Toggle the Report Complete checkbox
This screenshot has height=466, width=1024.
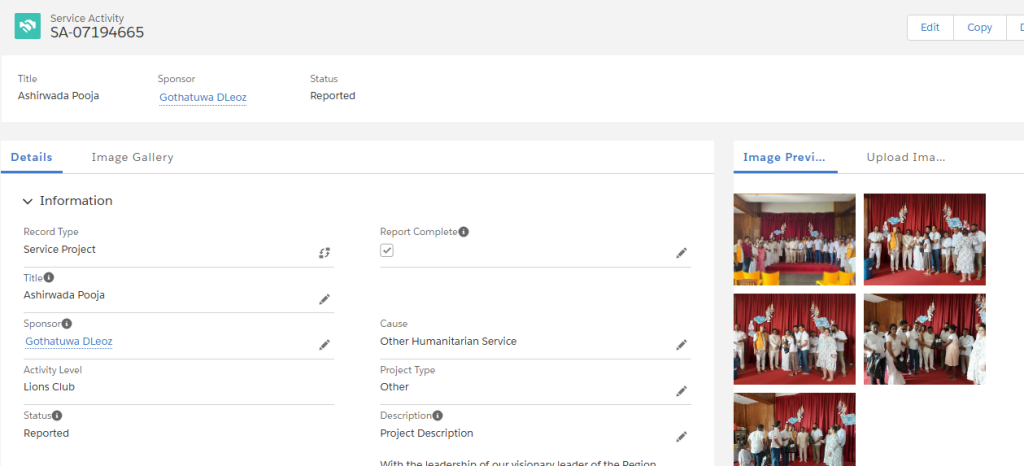387,250
